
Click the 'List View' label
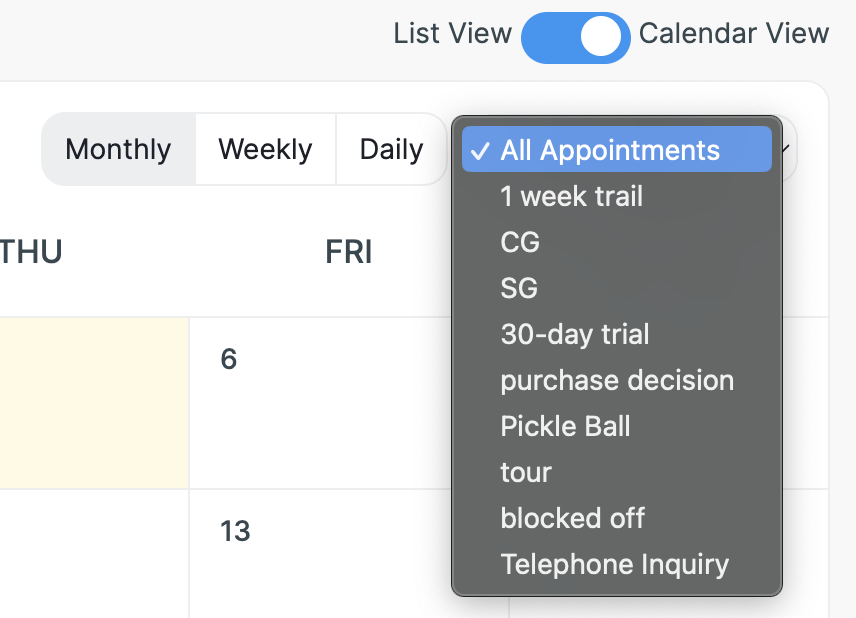(x=452, y=34)
